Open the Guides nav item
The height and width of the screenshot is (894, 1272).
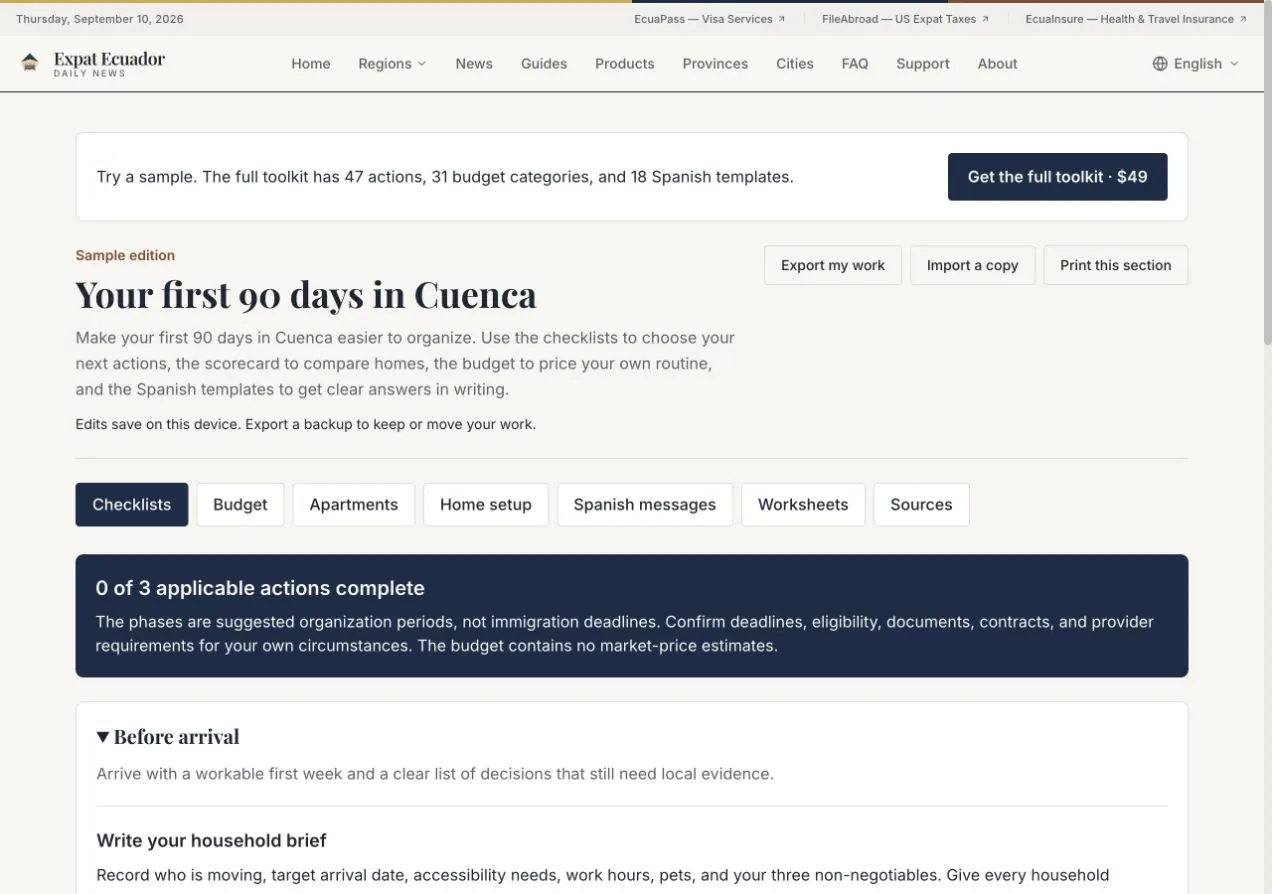(x=544, y=63)
